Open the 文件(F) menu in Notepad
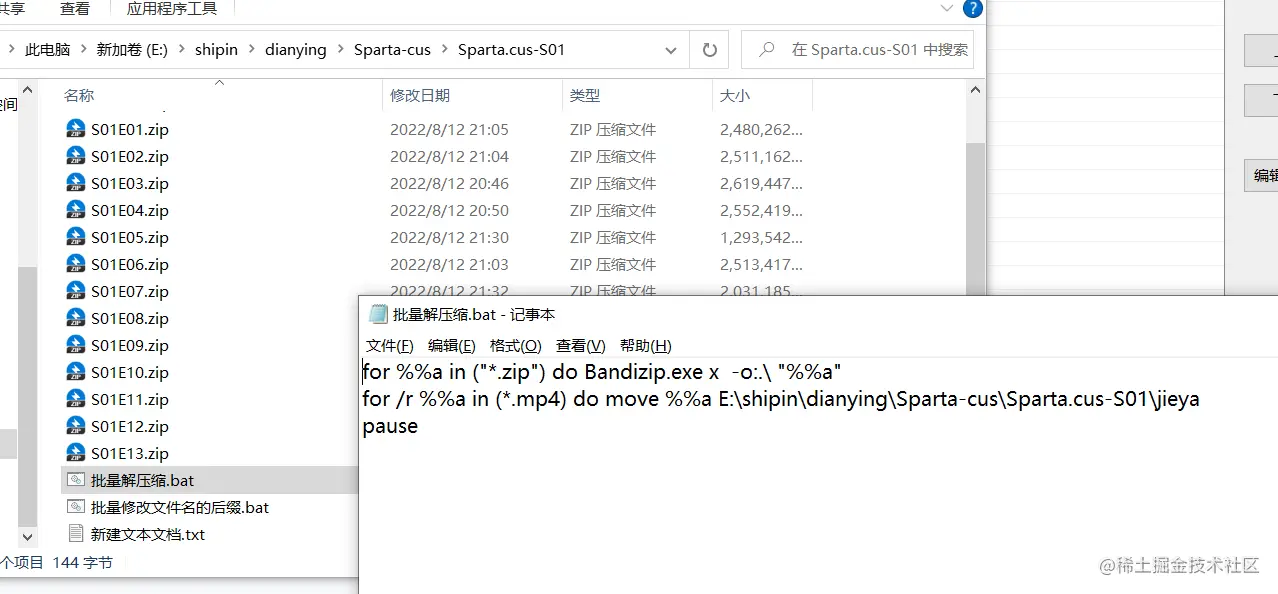This screenshot has height=594, width=1278. pos(390,345)
